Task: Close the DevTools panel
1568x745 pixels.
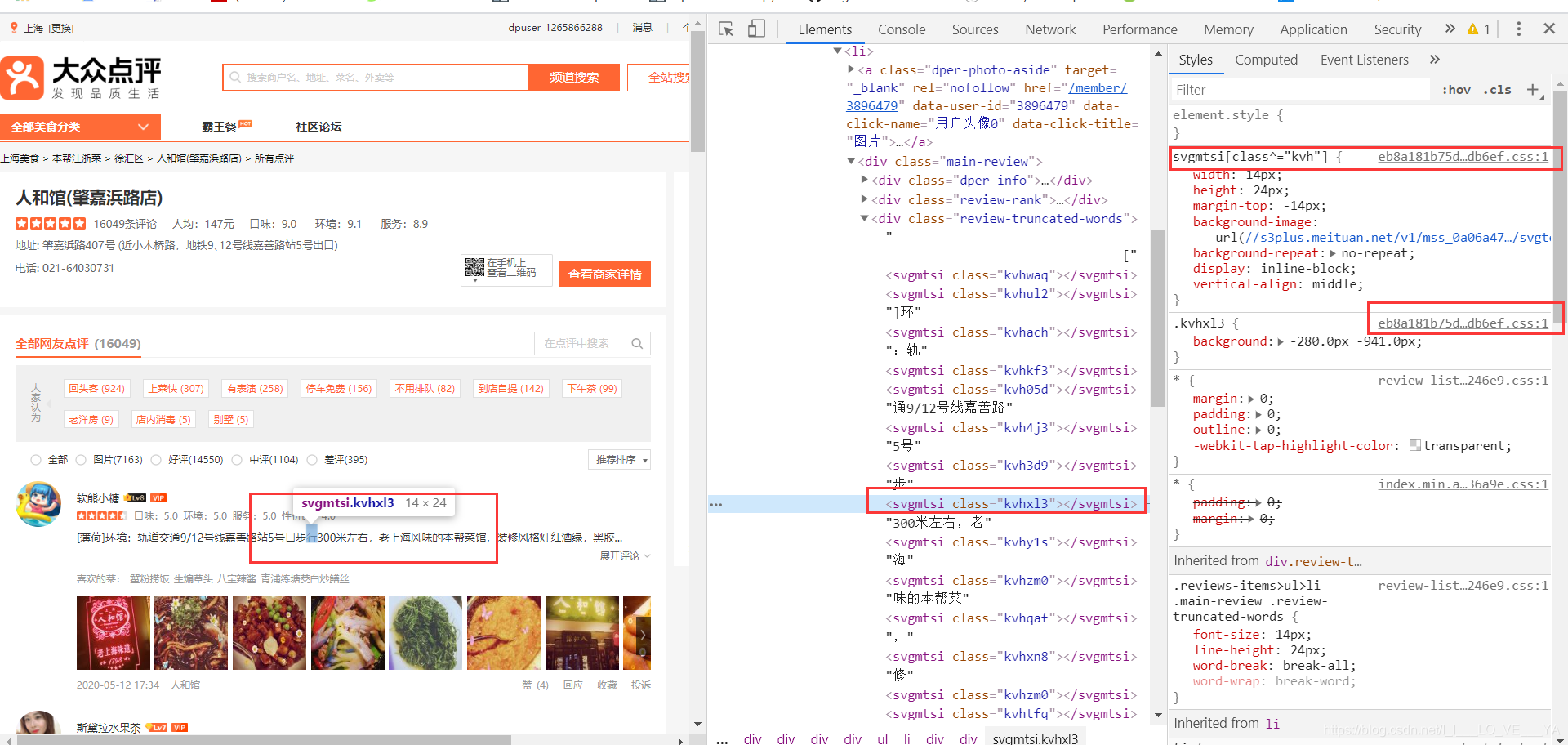Action: (x=1549, y=29)
